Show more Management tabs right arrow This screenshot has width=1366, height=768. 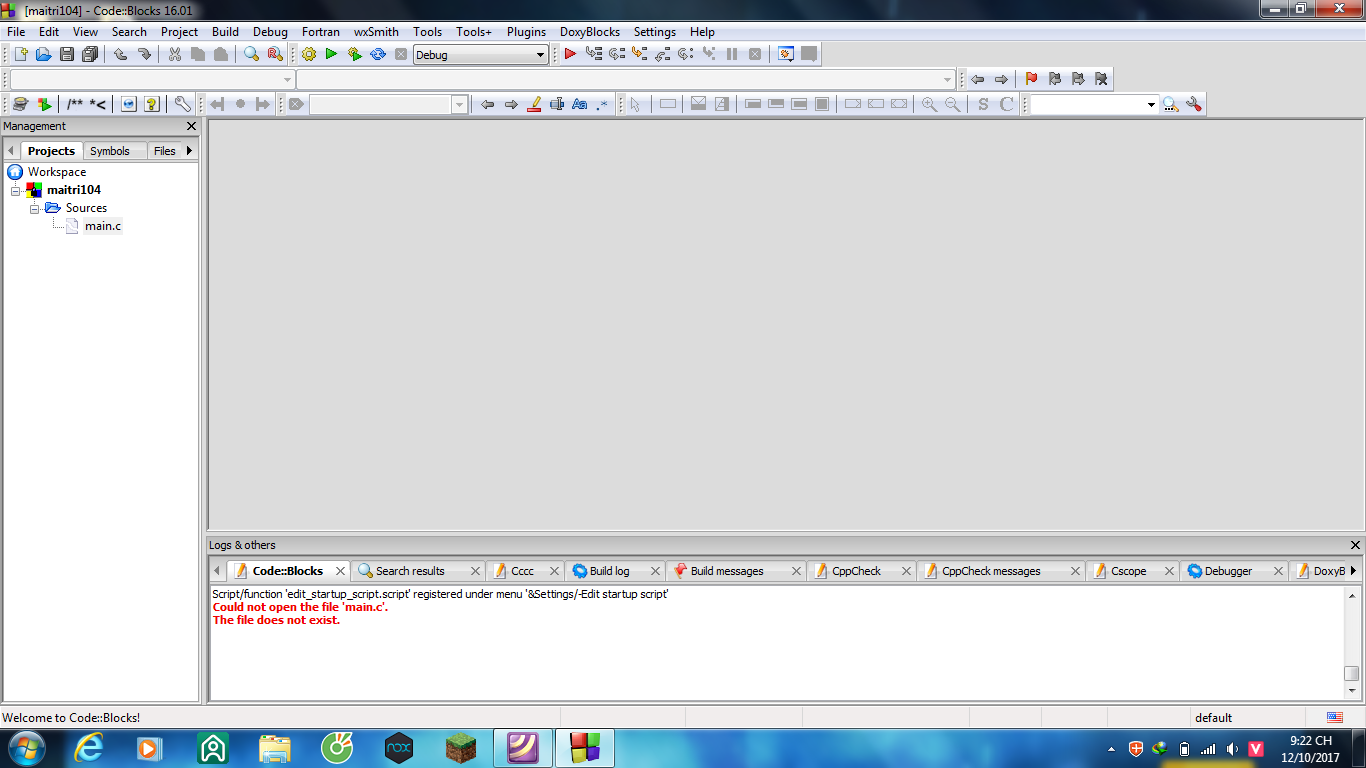pos(189,151)
